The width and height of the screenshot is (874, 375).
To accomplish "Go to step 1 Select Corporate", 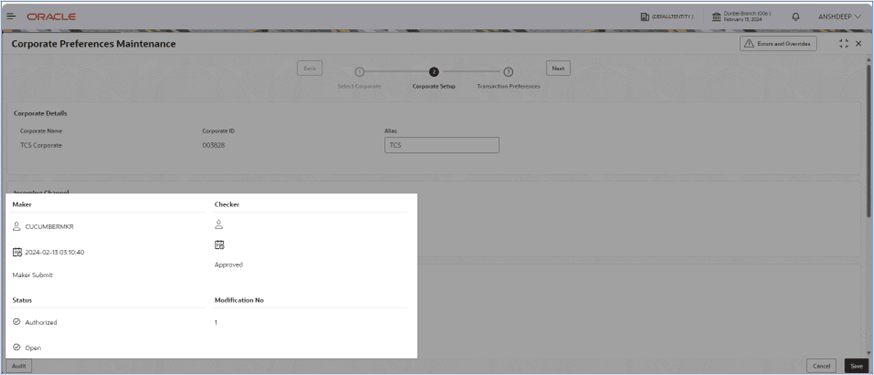I will tap(360, 72).
